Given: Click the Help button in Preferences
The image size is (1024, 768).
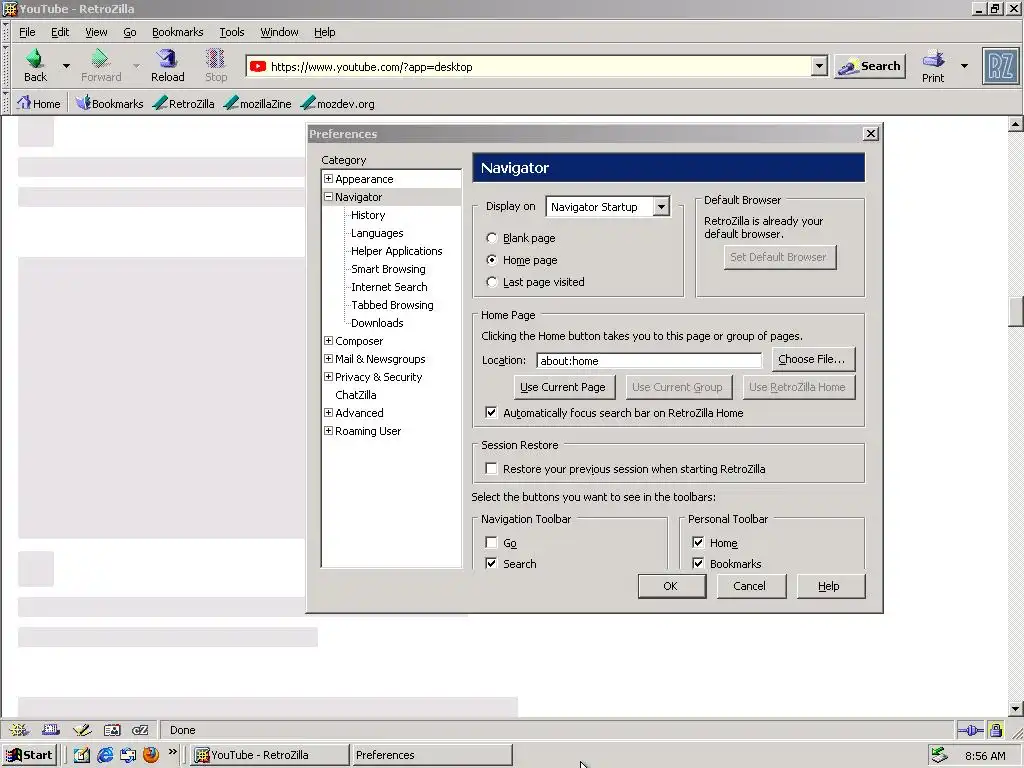Looking at the screenshot, I should 829,586.
